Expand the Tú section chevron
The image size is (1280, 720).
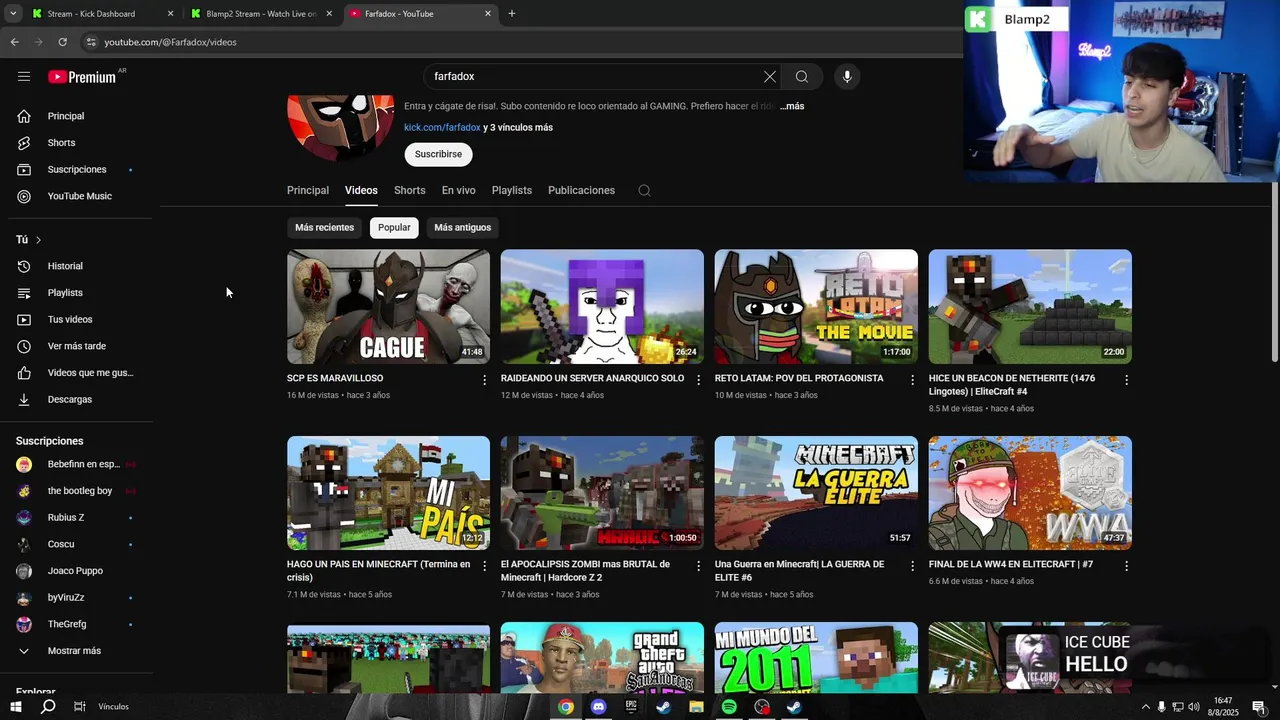coord(38,240)
